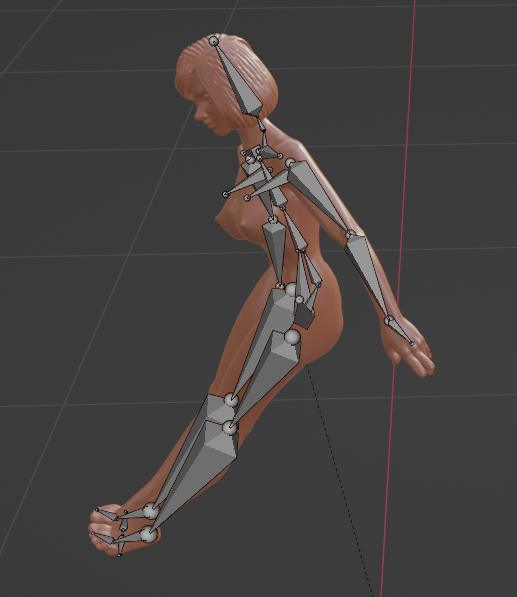Select the forearm bone
This screenshot has height=597, width=517.
click(x=368, y=275)
